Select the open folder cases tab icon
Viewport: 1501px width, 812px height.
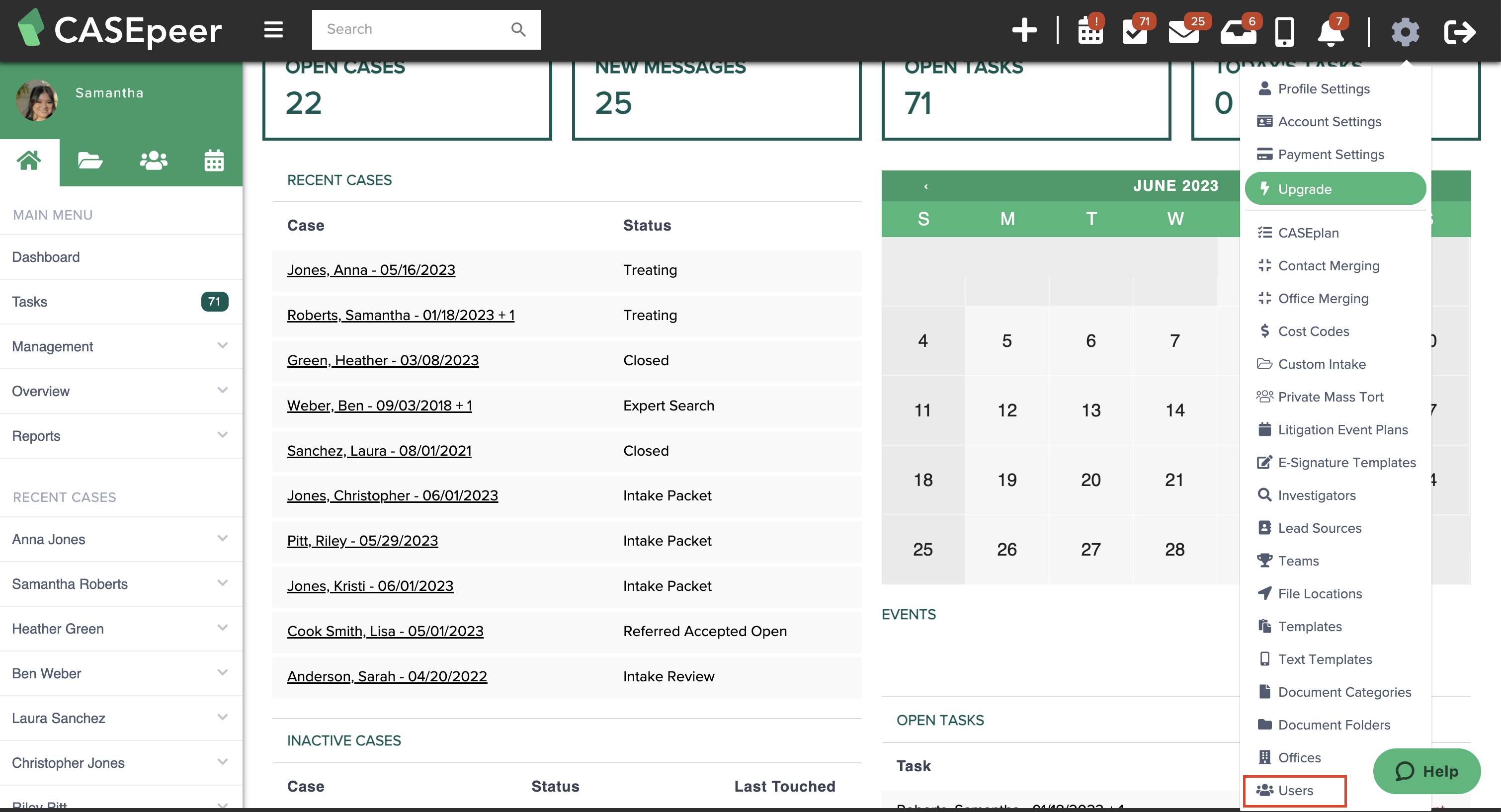pyautogui.click(x=90, y=160)
